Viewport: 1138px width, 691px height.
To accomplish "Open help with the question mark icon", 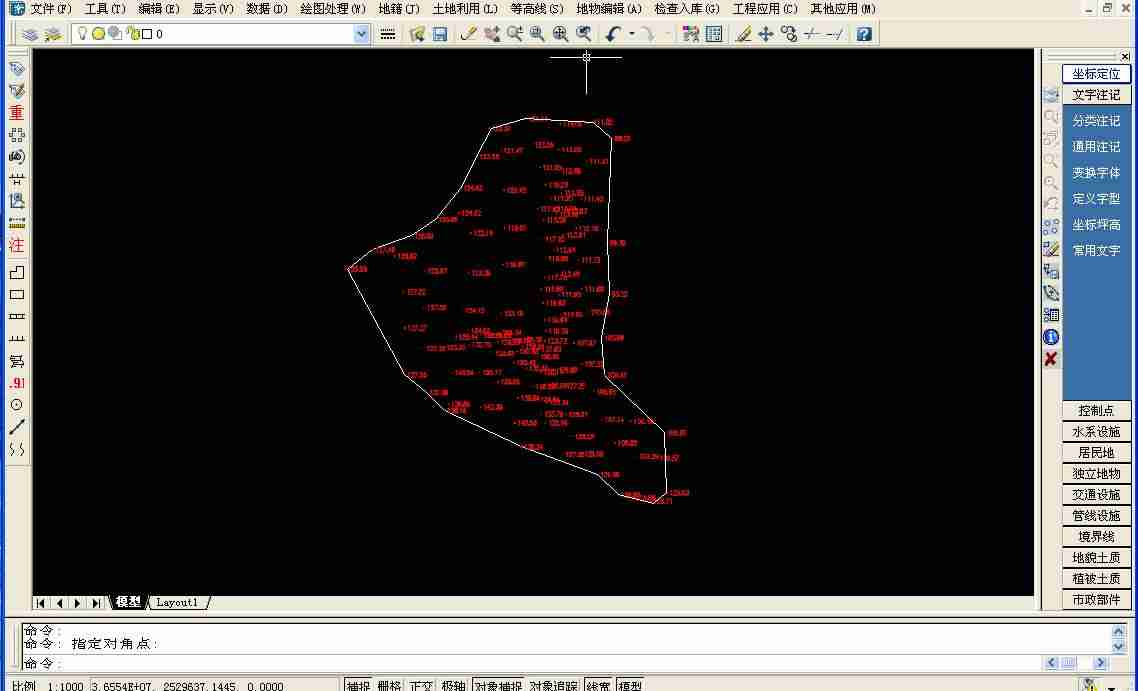I will tap(864, 34).
